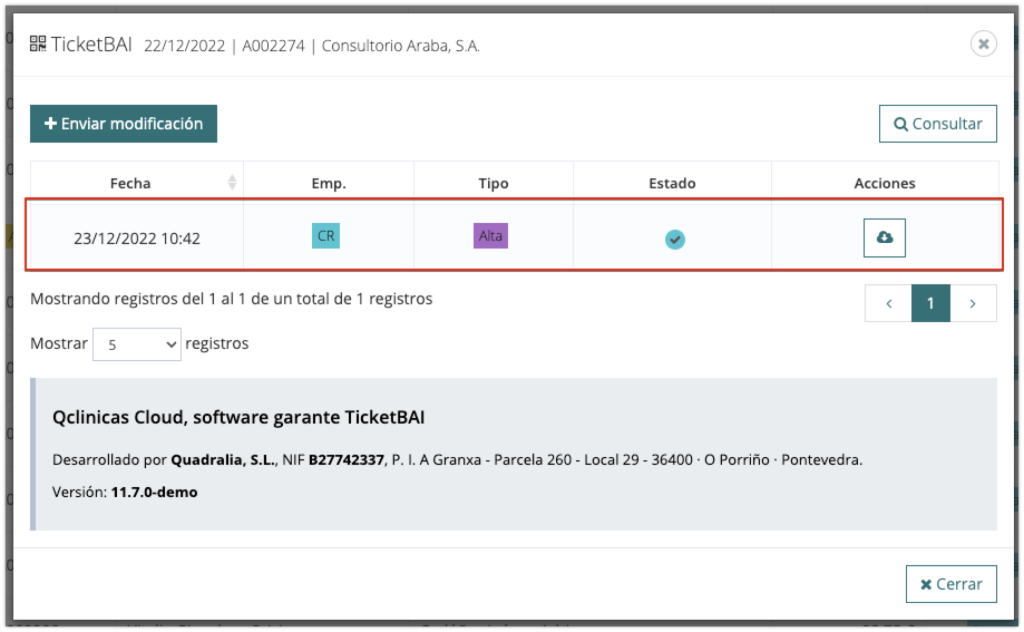Screen dimensions: 1024x632
Task: Click the Fecha sort arrows icon
Action: [x=232, y=182]
